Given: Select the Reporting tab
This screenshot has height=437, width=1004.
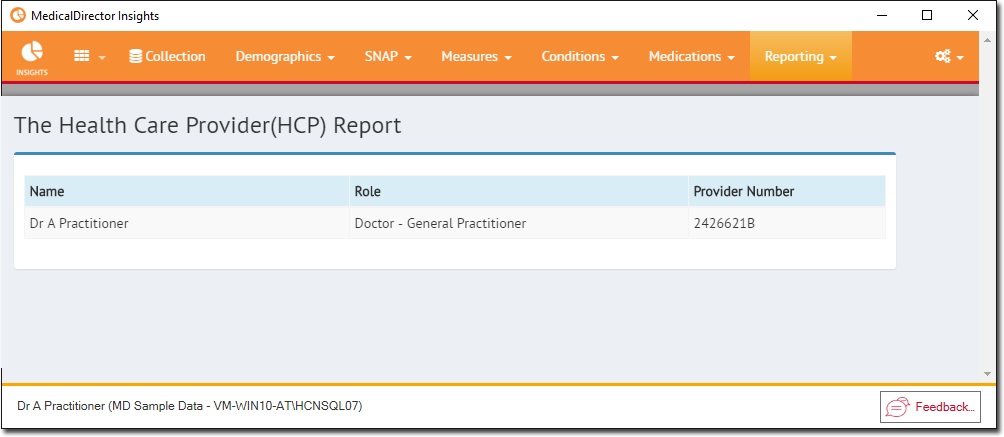Looking at the screenshot, I should click(801, 56).
